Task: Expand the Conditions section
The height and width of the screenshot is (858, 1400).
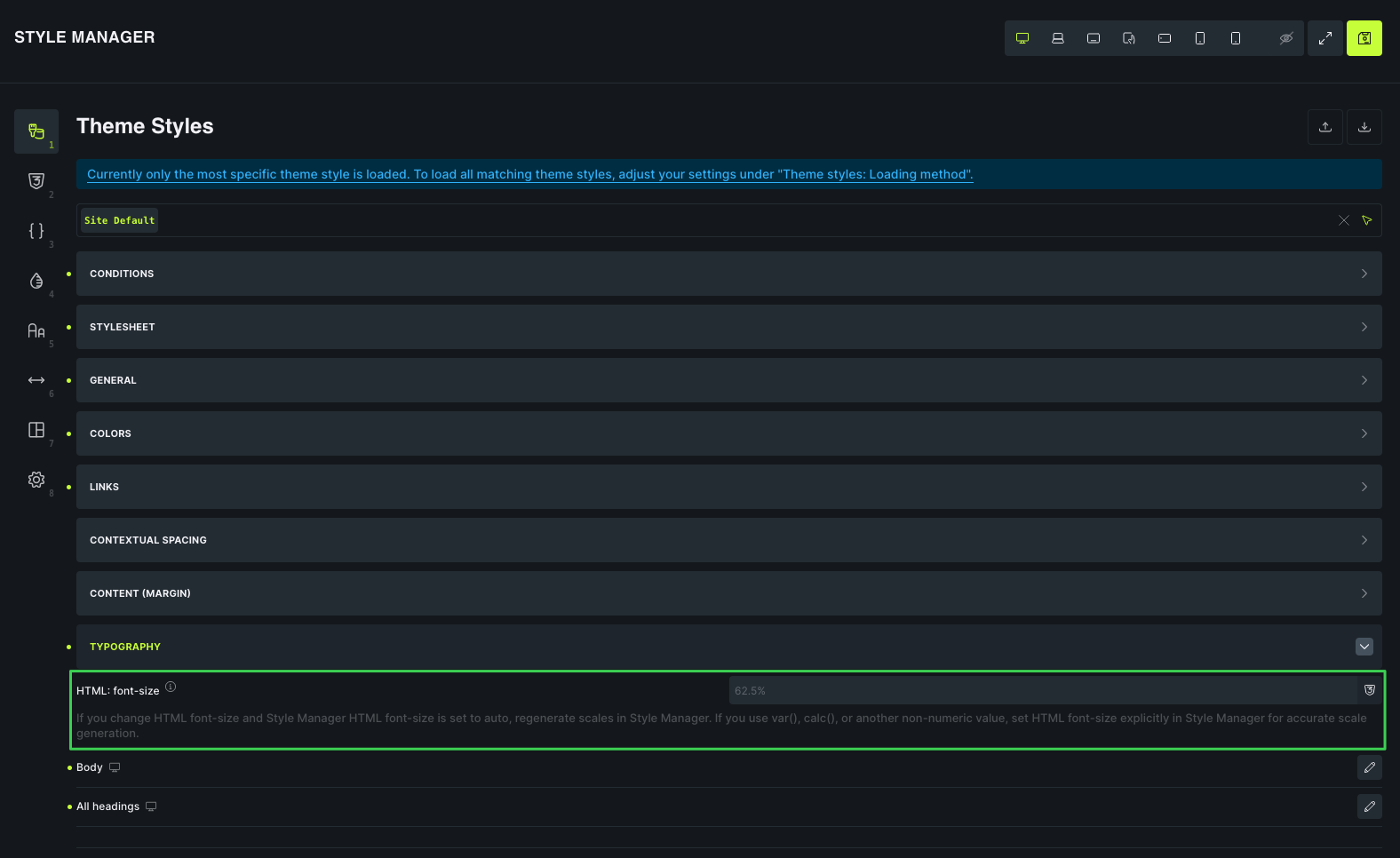Action: [x=728, y=274]
